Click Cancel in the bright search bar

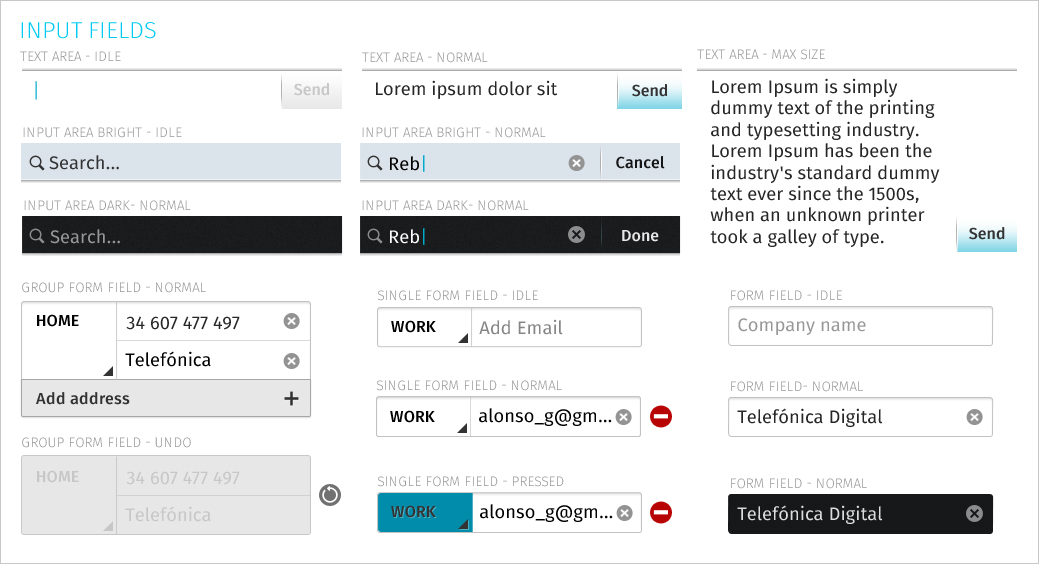coord(639,162)
